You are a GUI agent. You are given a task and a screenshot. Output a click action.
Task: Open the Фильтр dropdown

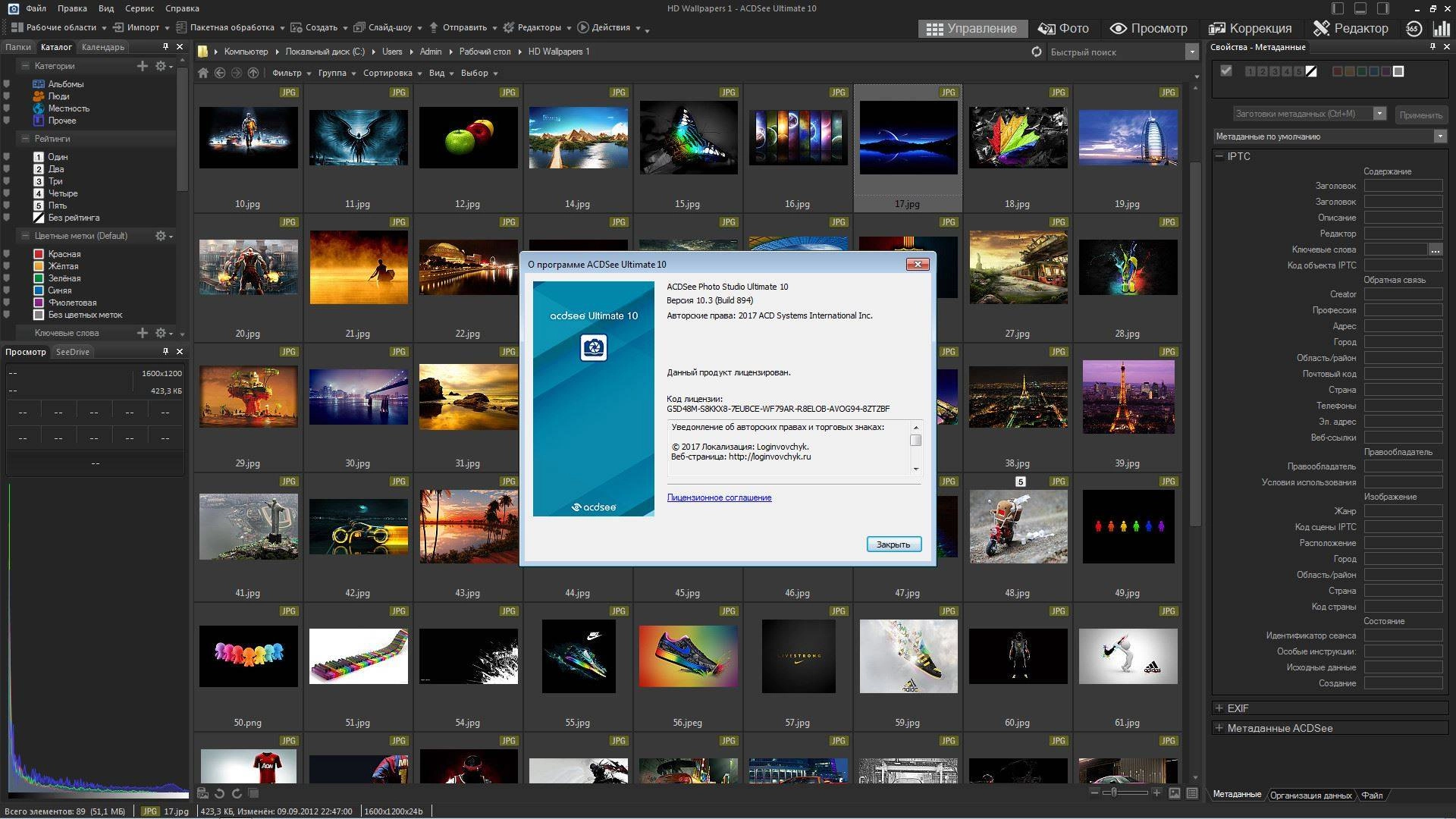point(292,73)
